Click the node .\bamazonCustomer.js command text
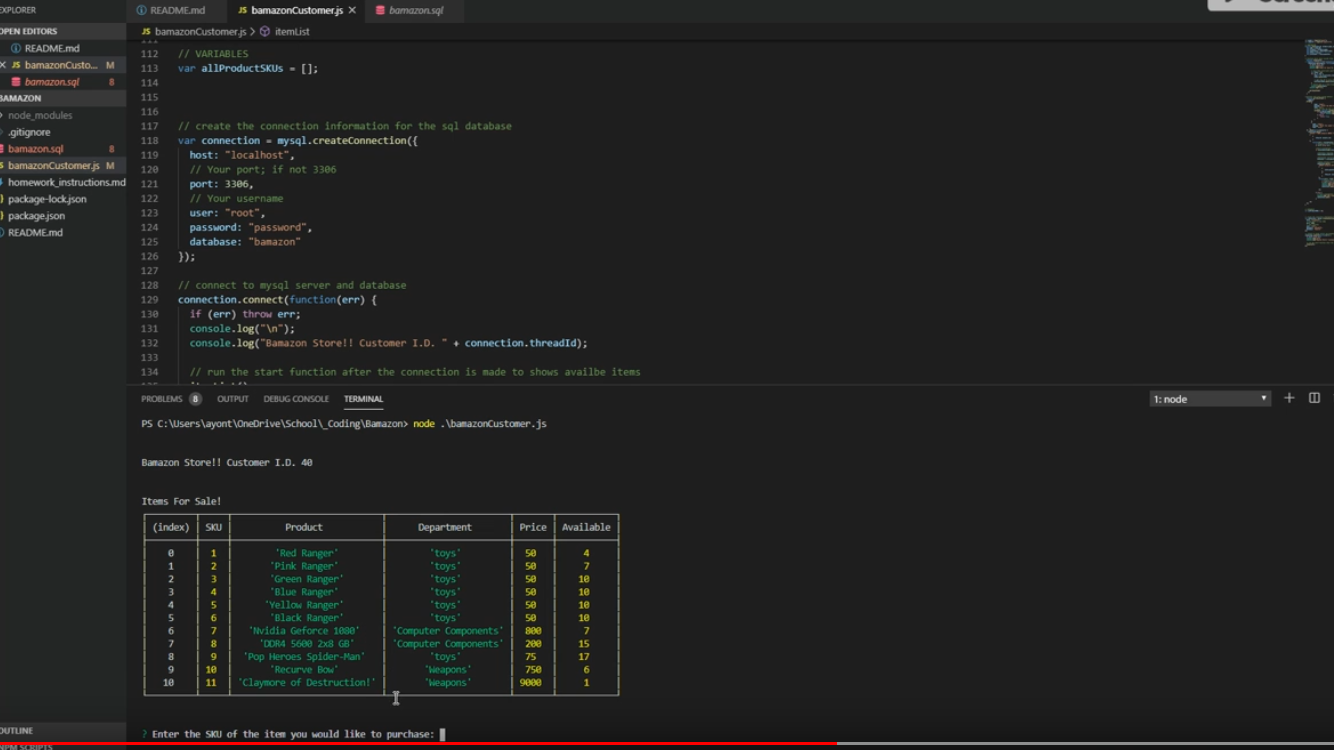This screenshot has height=750, width=1334. (480, 424)
